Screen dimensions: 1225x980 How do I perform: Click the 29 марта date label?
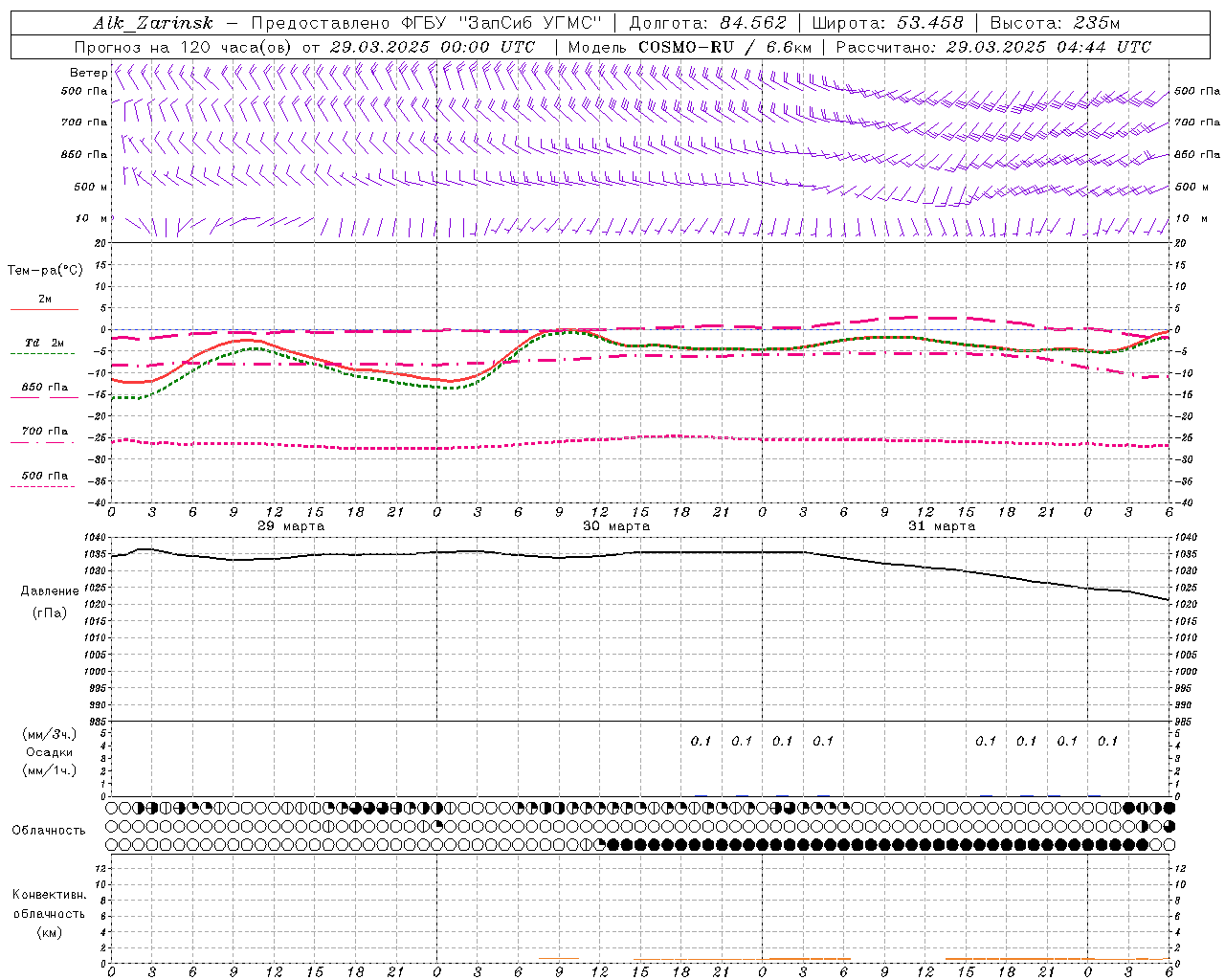point(291,526)
